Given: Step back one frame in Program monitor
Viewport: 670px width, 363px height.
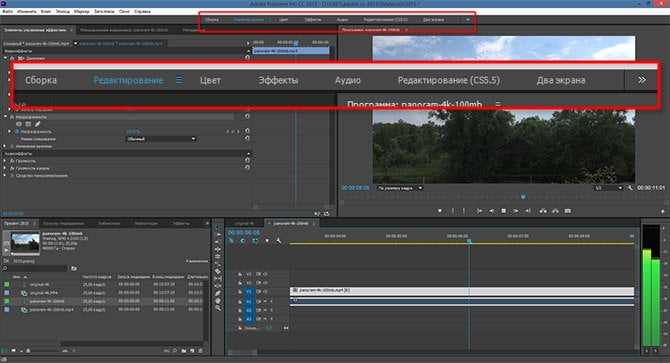Looking at the screenshot, I should click(491, 211).
